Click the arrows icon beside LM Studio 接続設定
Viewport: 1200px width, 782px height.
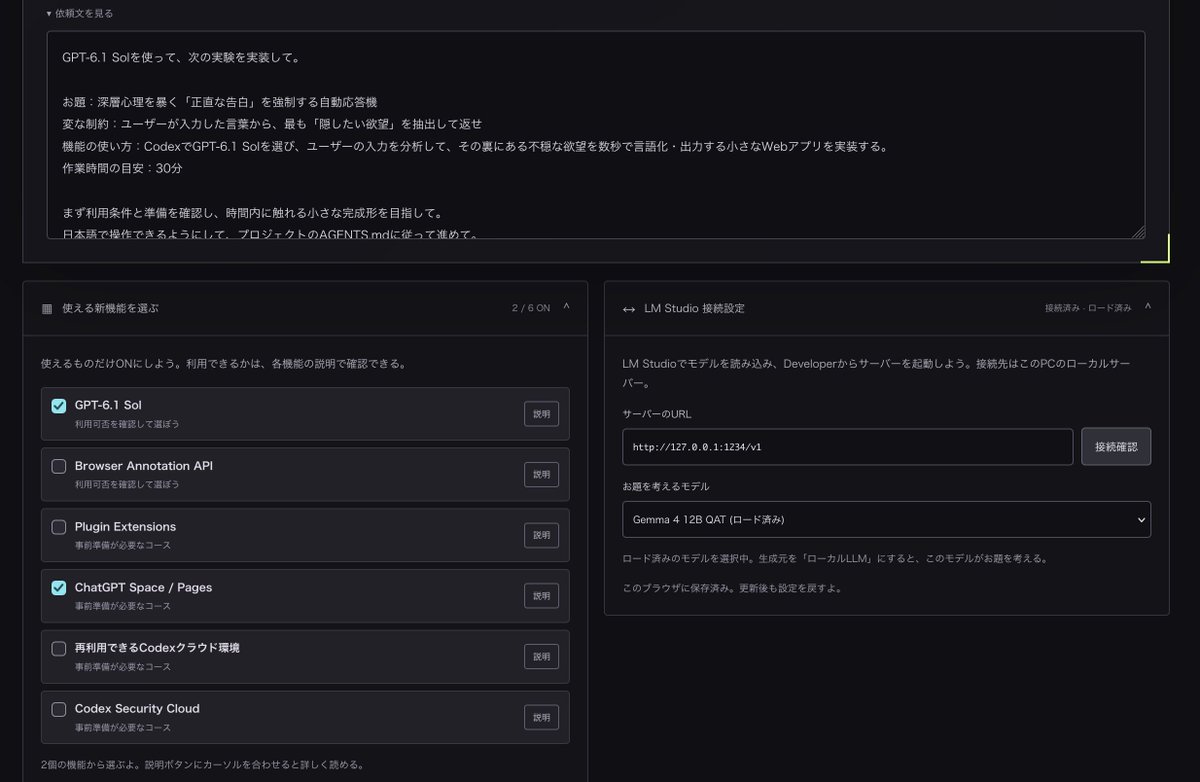[629, 309]
